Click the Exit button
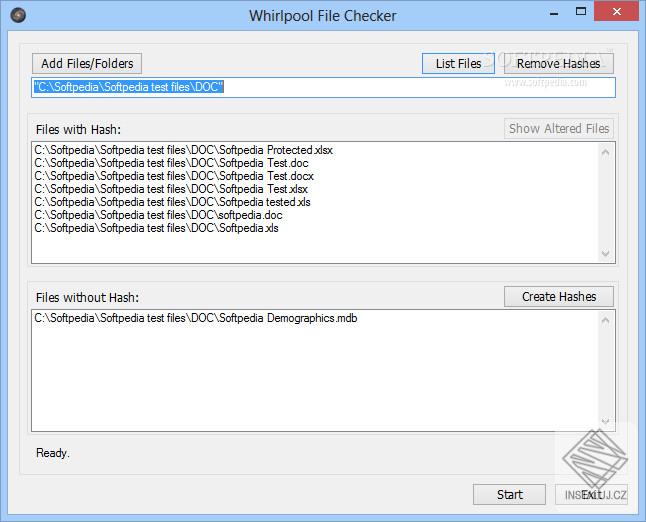This screenshot has height=522, width=646. 592,494
